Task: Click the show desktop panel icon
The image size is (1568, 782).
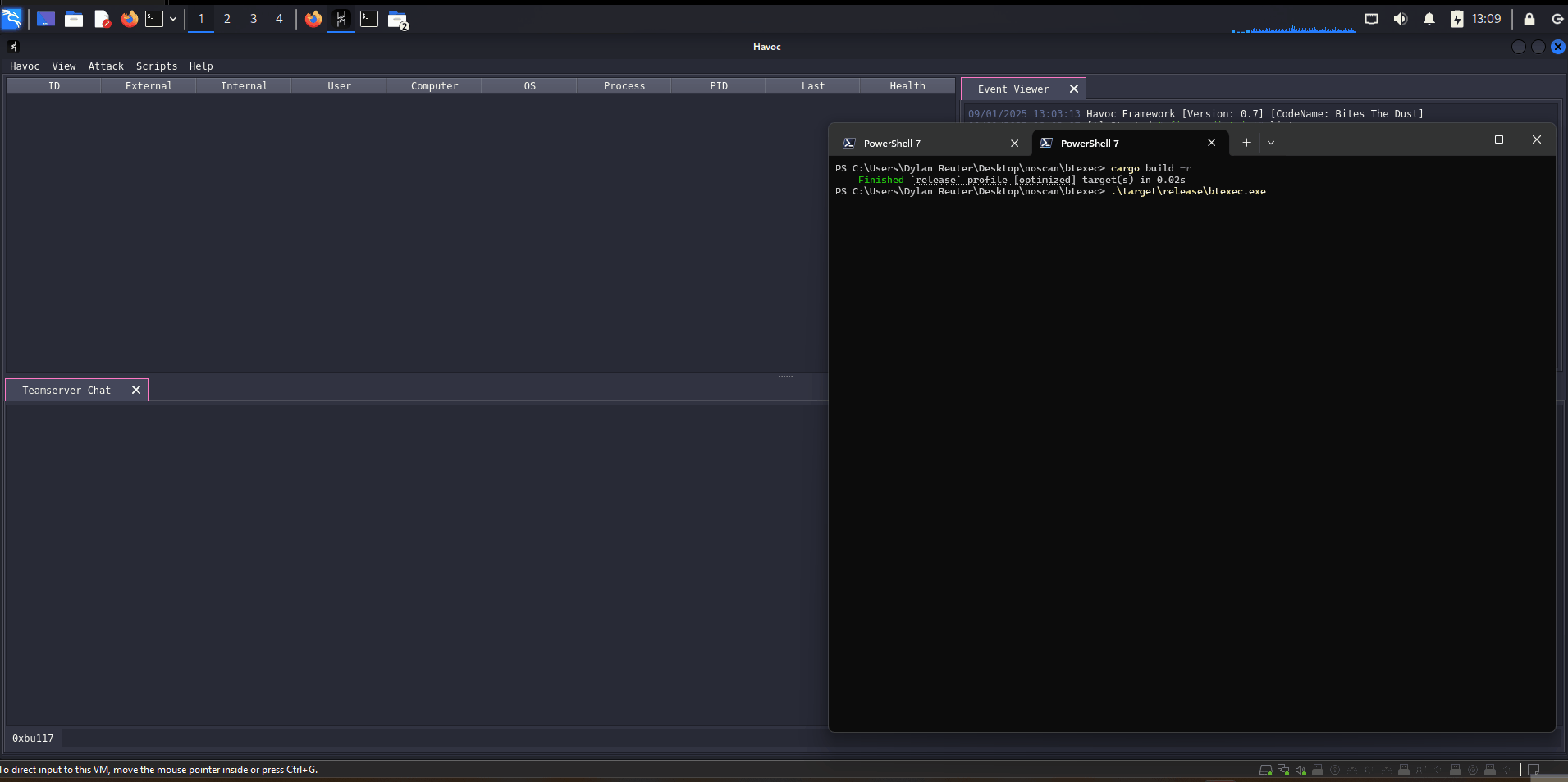Action: pyautogui.click(x=46, y=19)
